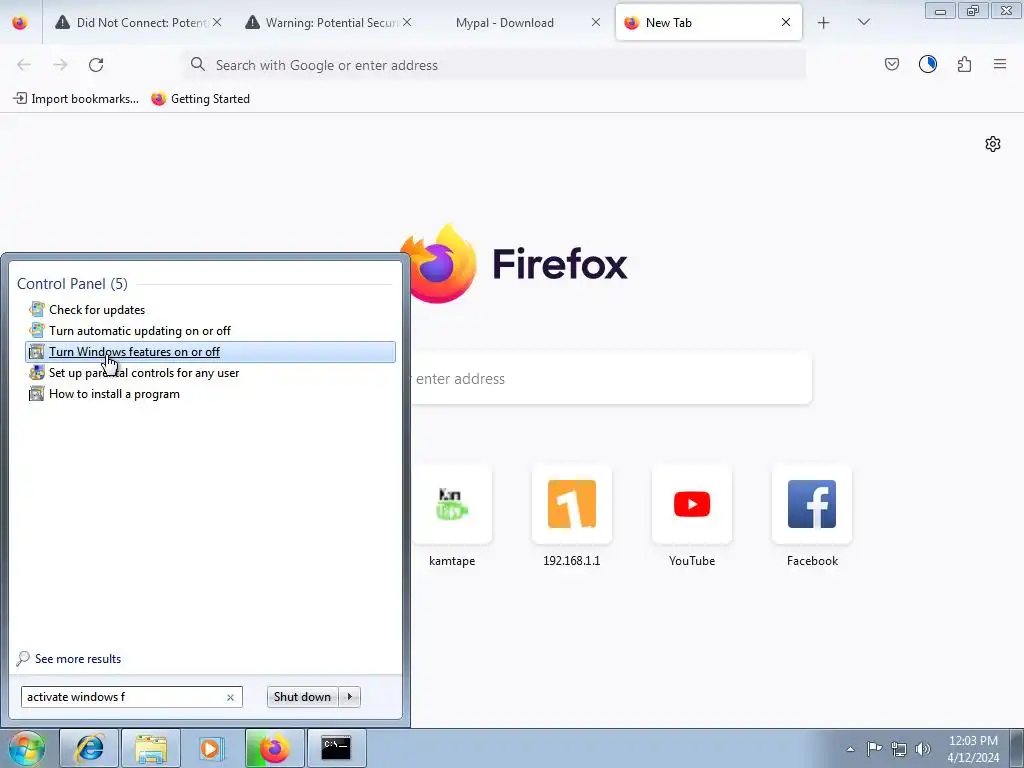This screenshot has width=1024, height=768.
Task: Go back using the back arrow
Action: (x=24, y=65)
